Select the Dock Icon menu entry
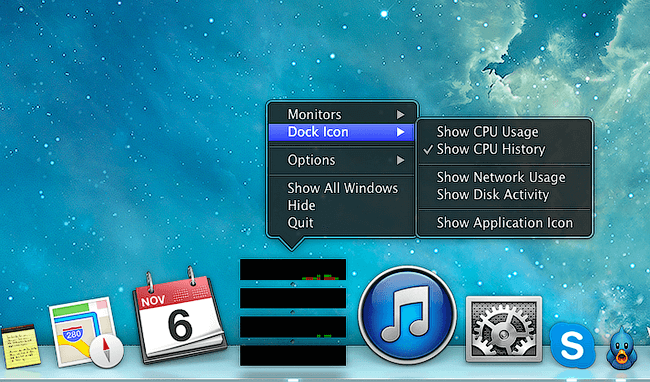The width and height of the screenshot is (650, 382). [342, 132]
